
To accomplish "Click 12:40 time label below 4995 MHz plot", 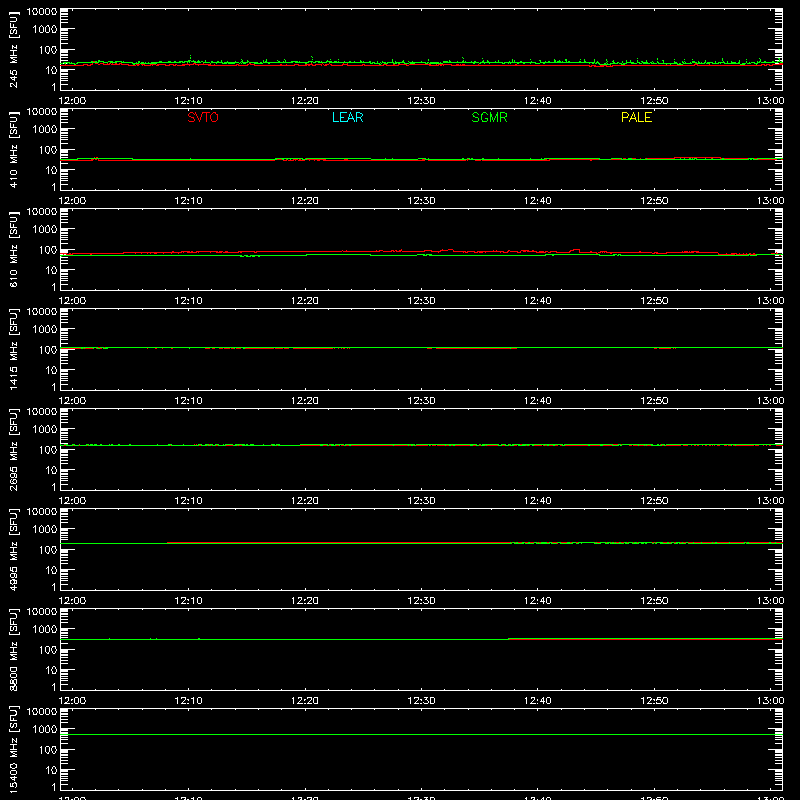I will click(x=538, y=601).
